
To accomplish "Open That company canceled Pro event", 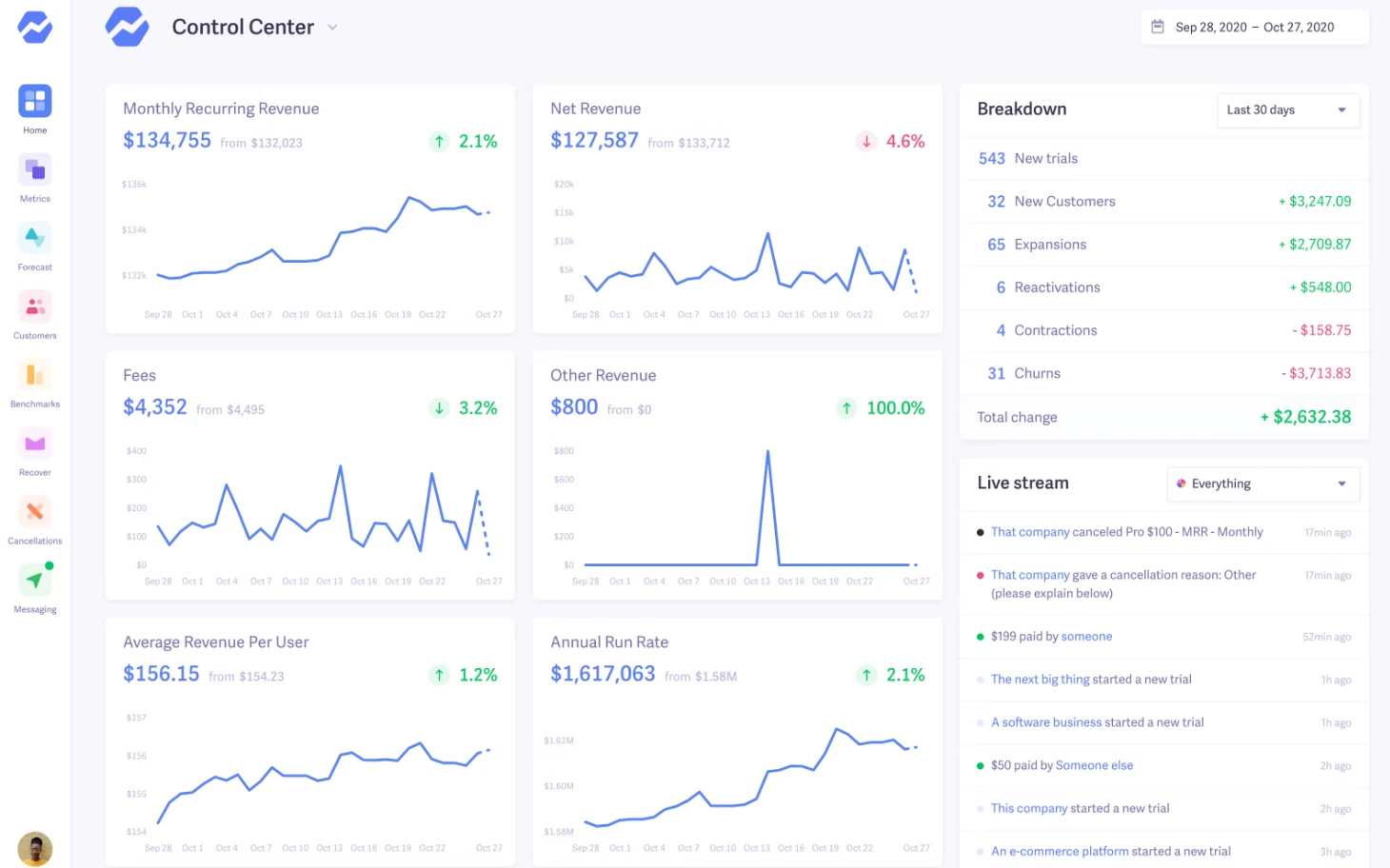I will click(1127, 532).
